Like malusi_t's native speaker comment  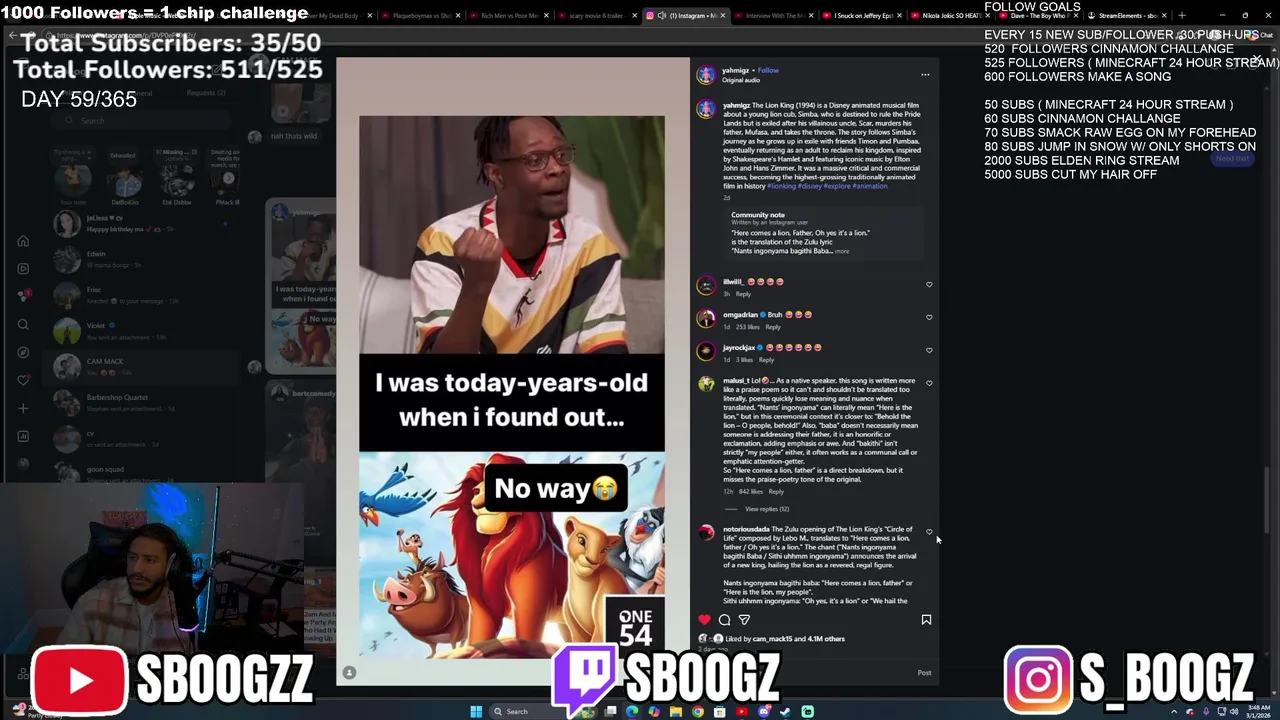(929, 384)
